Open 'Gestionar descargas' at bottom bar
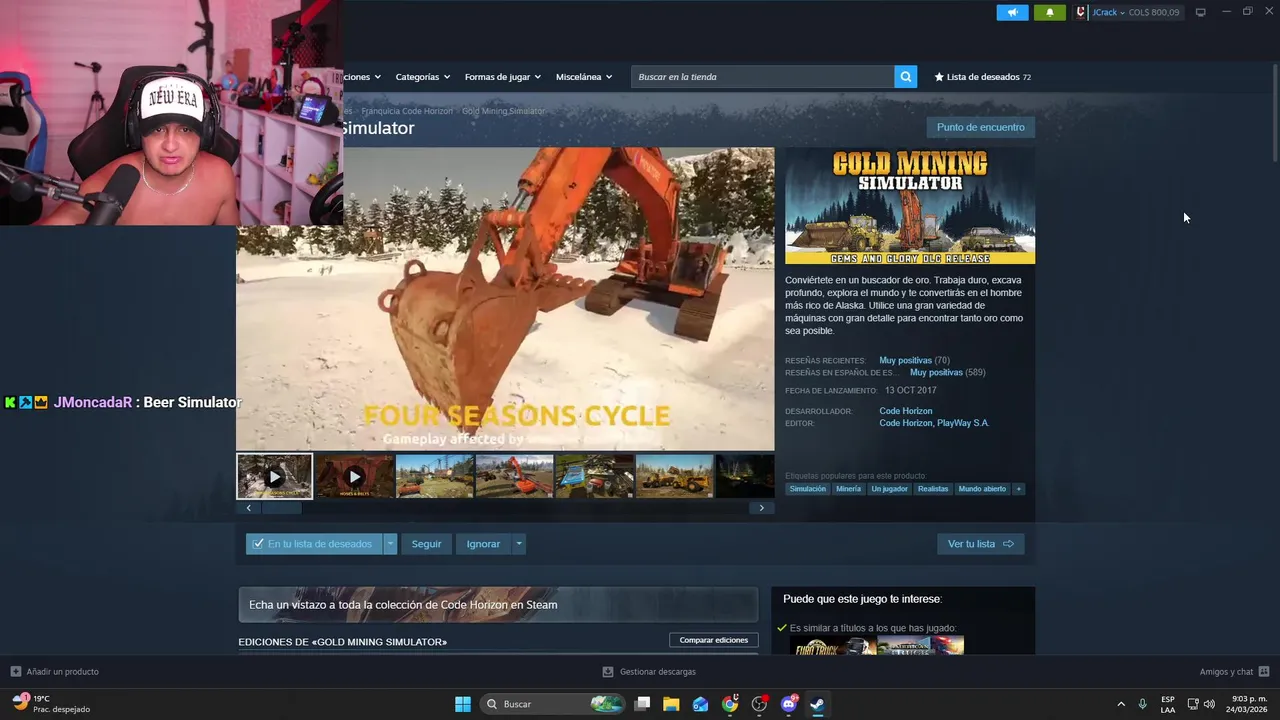1280x720 pixels. pos(648,672)
